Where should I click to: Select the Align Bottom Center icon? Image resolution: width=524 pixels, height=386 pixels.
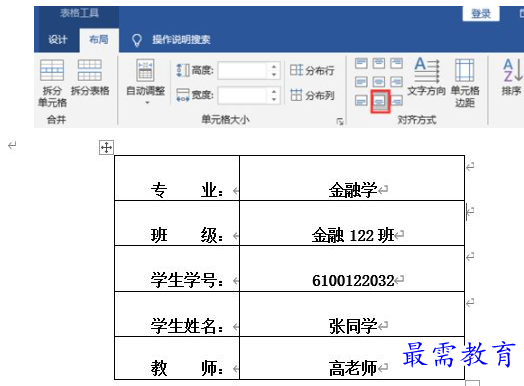[380, 101]
